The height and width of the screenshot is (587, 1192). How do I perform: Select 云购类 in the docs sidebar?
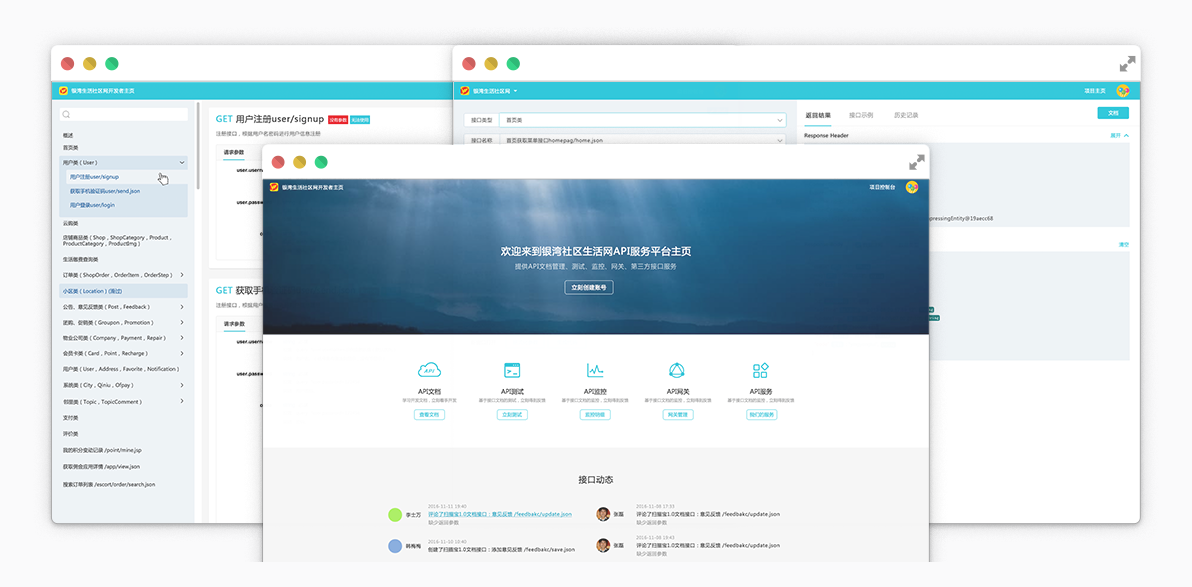click(70, 223)
